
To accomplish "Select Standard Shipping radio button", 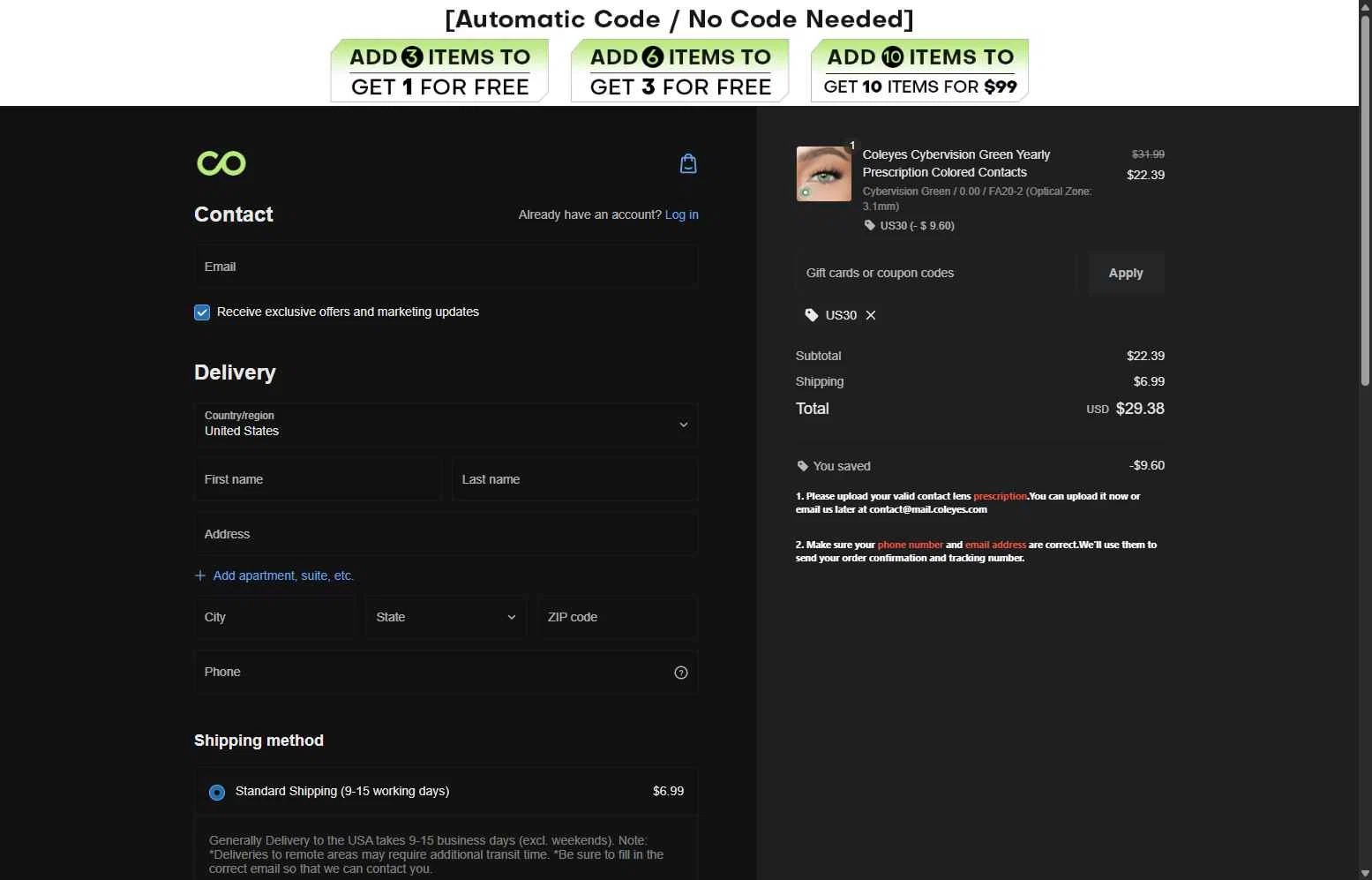I will tap(217, 793).
